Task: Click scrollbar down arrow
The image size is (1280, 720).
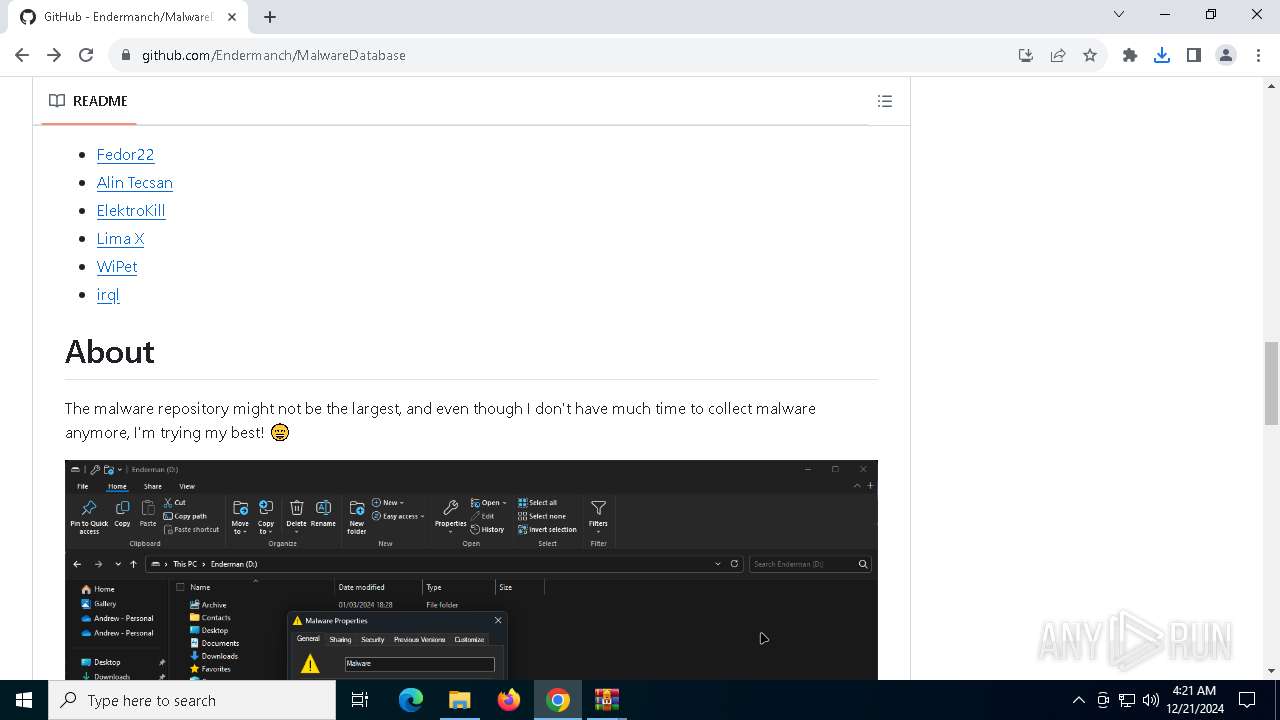Action: 1271,671
